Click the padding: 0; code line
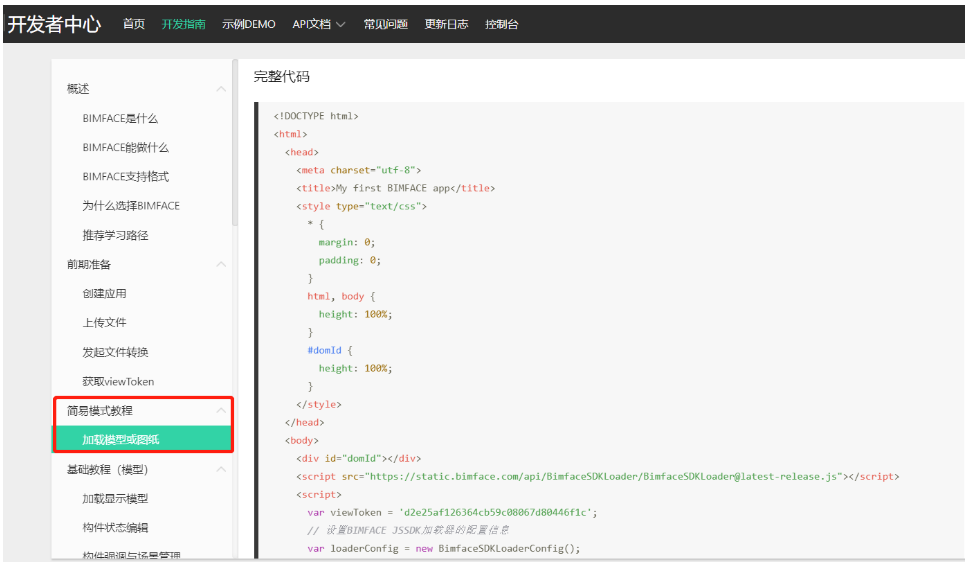This screenshot has height=566, width=977. [x=350, y=261]
